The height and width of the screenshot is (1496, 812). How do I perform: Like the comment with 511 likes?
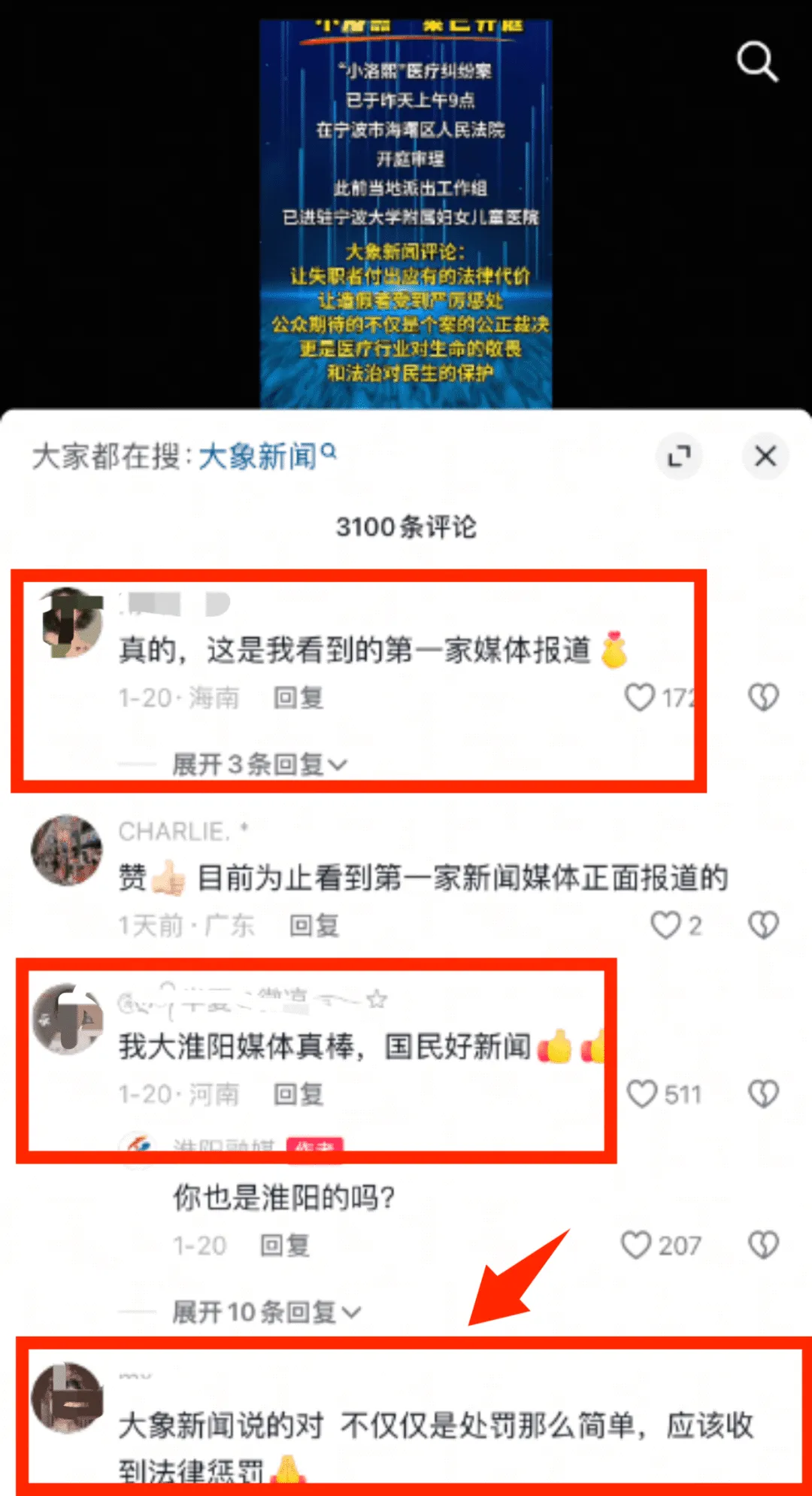pos(642,1094)
